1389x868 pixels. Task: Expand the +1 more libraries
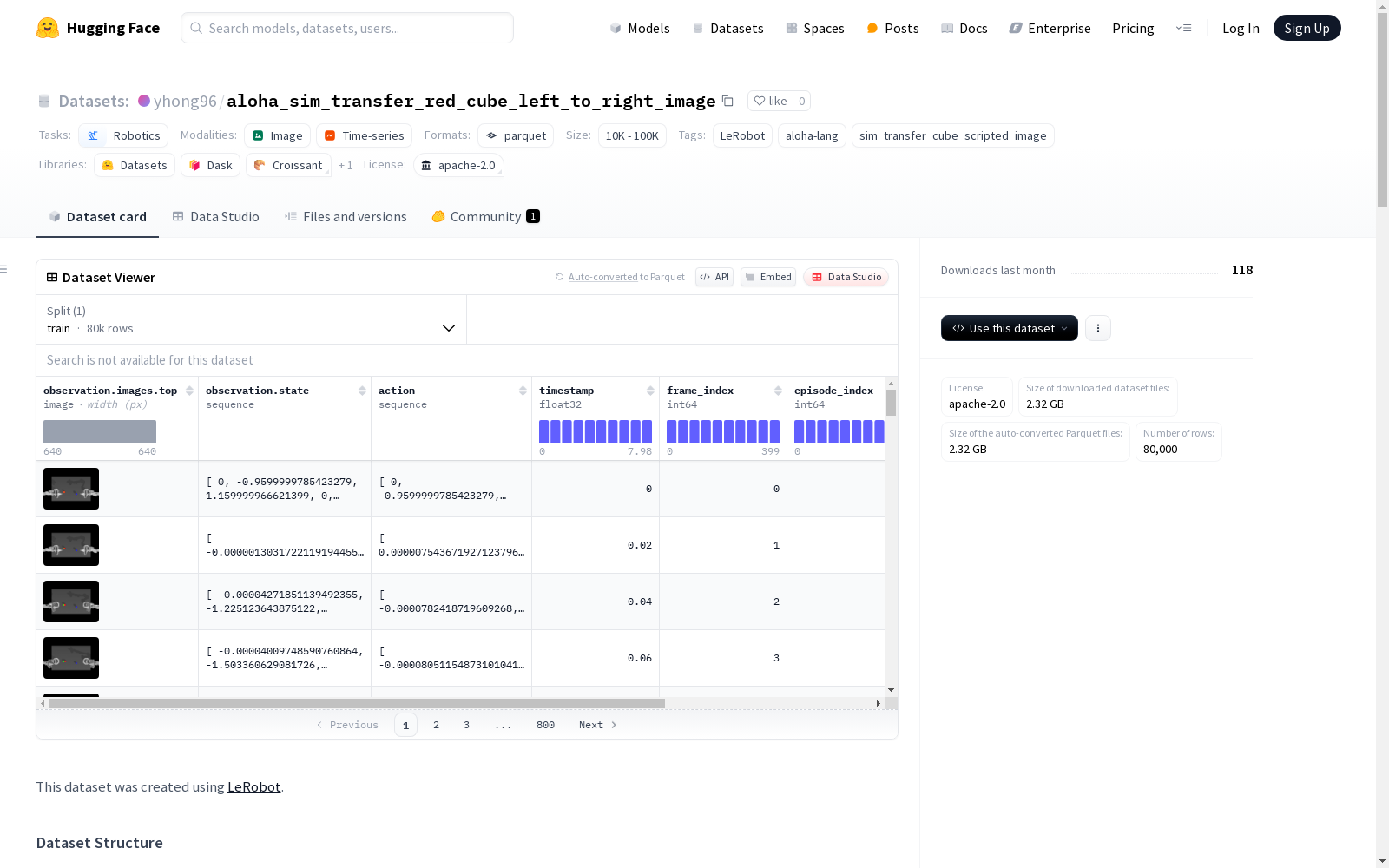coord(346,165)
